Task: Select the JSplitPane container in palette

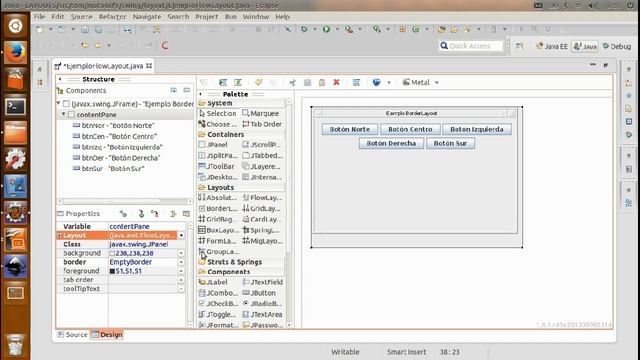Action: (218, 156)
